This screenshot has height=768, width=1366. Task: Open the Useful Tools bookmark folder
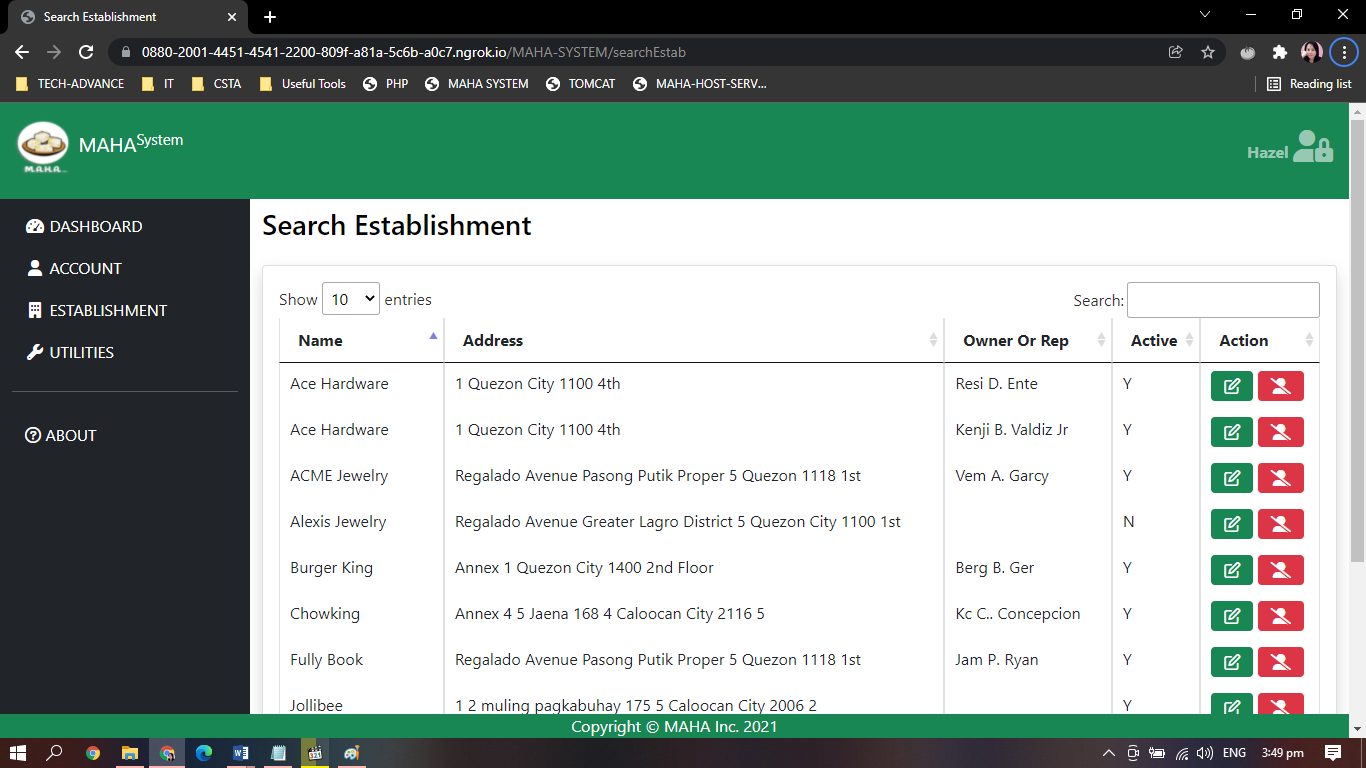[x=302, y=84]
